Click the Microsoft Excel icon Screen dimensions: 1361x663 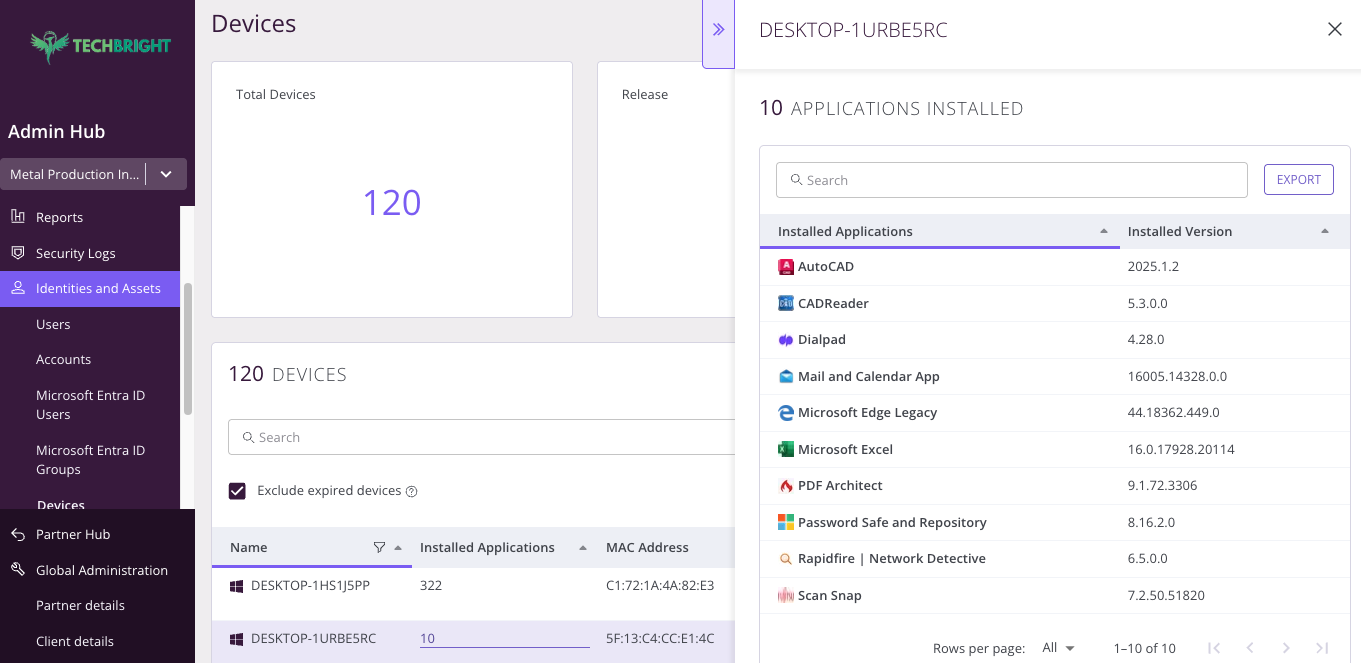tap(786, 450)
